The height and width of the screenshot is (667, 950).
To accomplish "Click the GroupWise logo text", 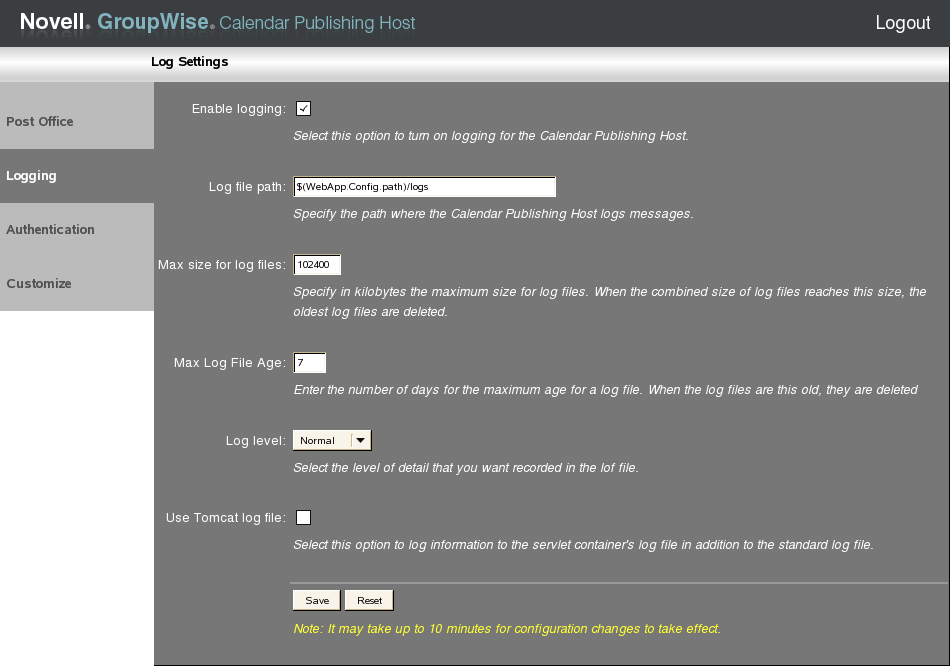I will (156, 22).
